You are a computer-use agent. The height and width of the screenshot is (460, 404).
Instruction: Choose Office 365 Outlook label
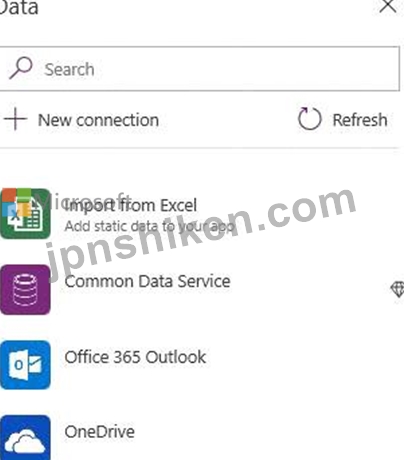(x=135, y=357)
